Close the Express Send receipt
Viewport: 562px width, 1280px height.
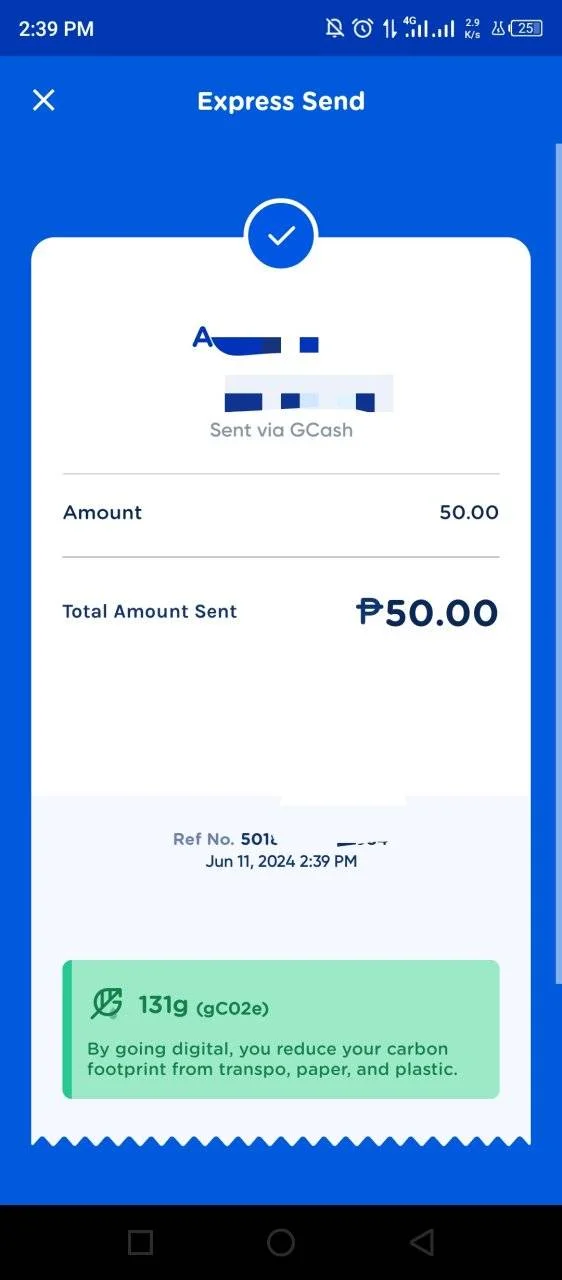pyautogui.click(x=44, y=100)
